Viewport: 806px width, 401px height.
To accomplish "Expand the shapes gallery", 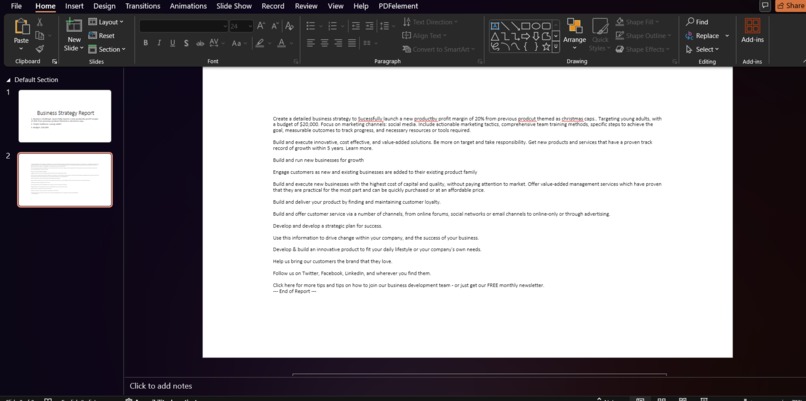I will click(556, 47).
